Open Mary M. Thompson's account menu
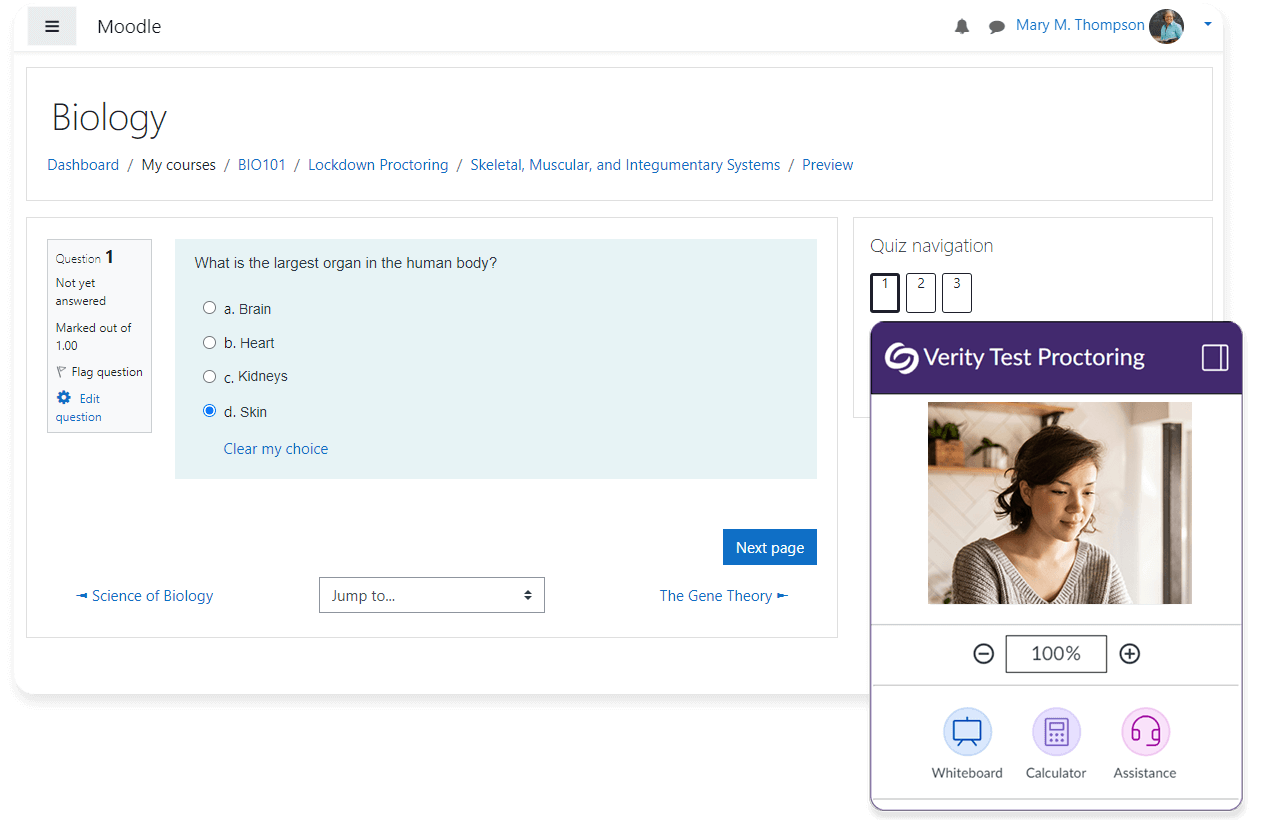1277x820 pixels. click(1080, 25)
